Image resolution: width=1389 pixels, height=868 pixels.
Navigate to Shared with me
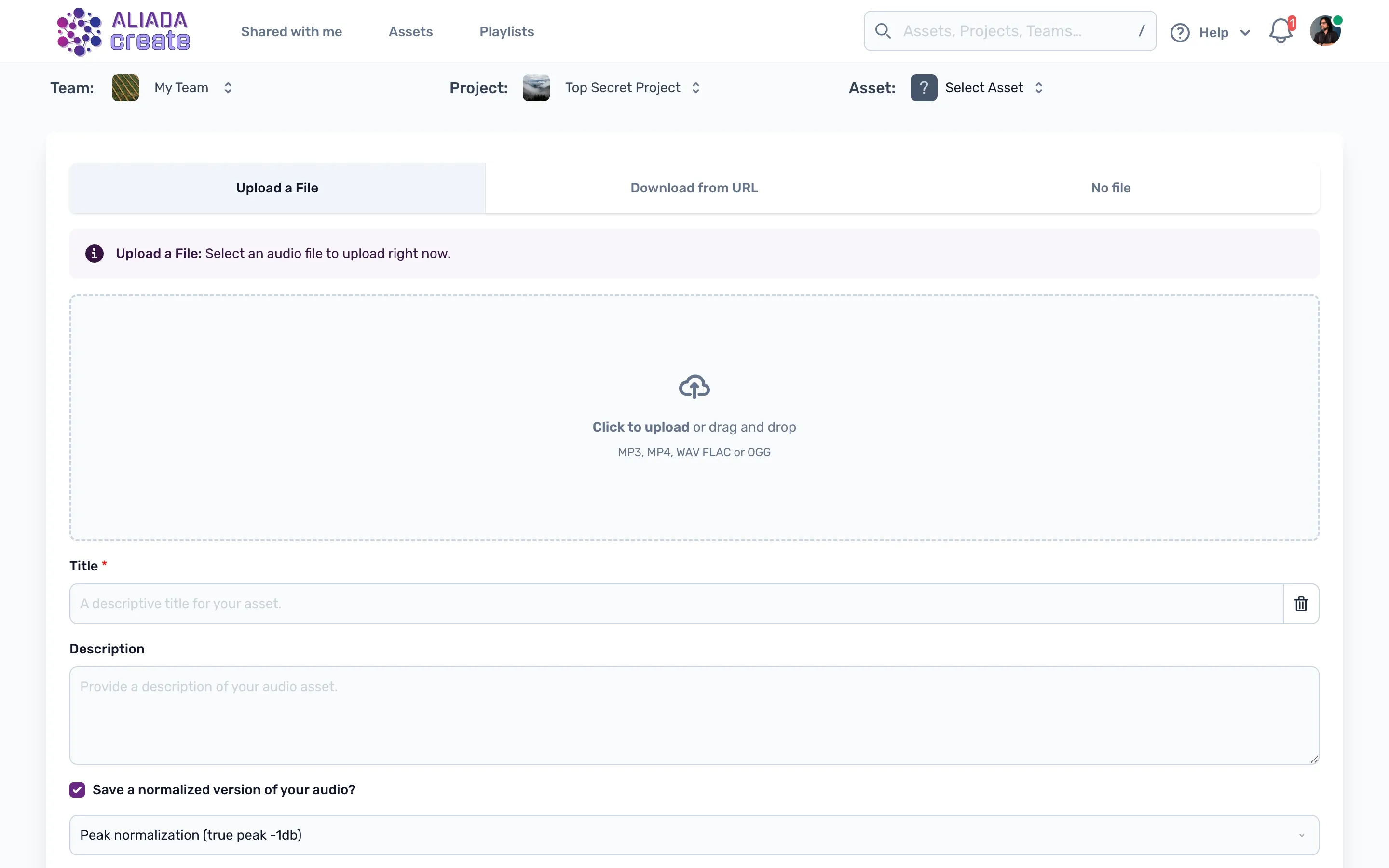click(x=292, y=31)
